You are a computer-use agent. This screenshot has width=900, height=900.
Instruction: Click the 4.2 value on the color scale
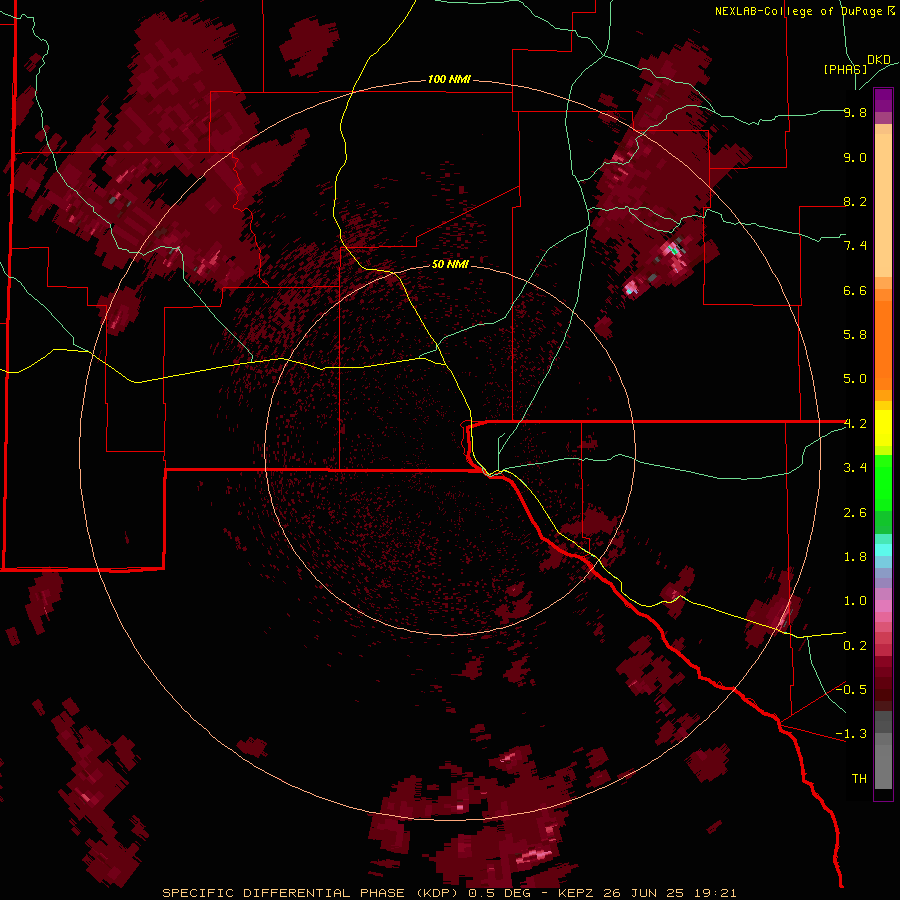pyautogui.click(x=855, y=424)
